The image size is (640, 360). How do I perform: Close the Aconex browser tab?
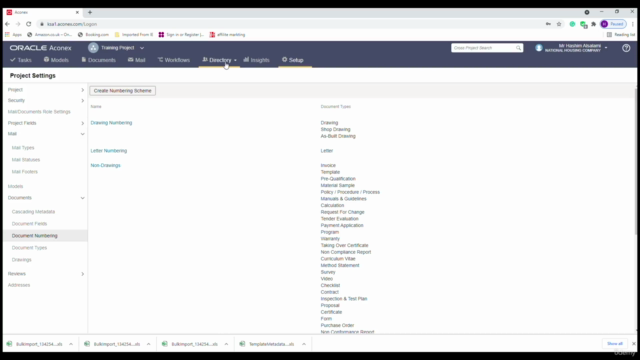[x=77, y=12]
